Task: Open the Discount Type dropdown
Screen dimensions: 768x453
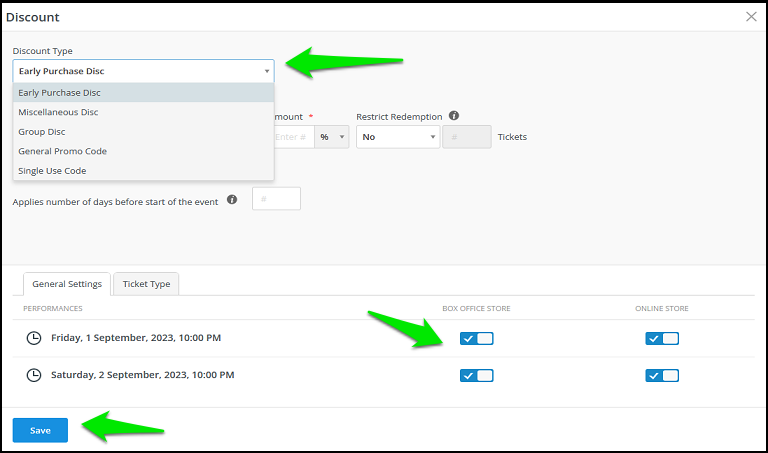Action: point(143,71)
